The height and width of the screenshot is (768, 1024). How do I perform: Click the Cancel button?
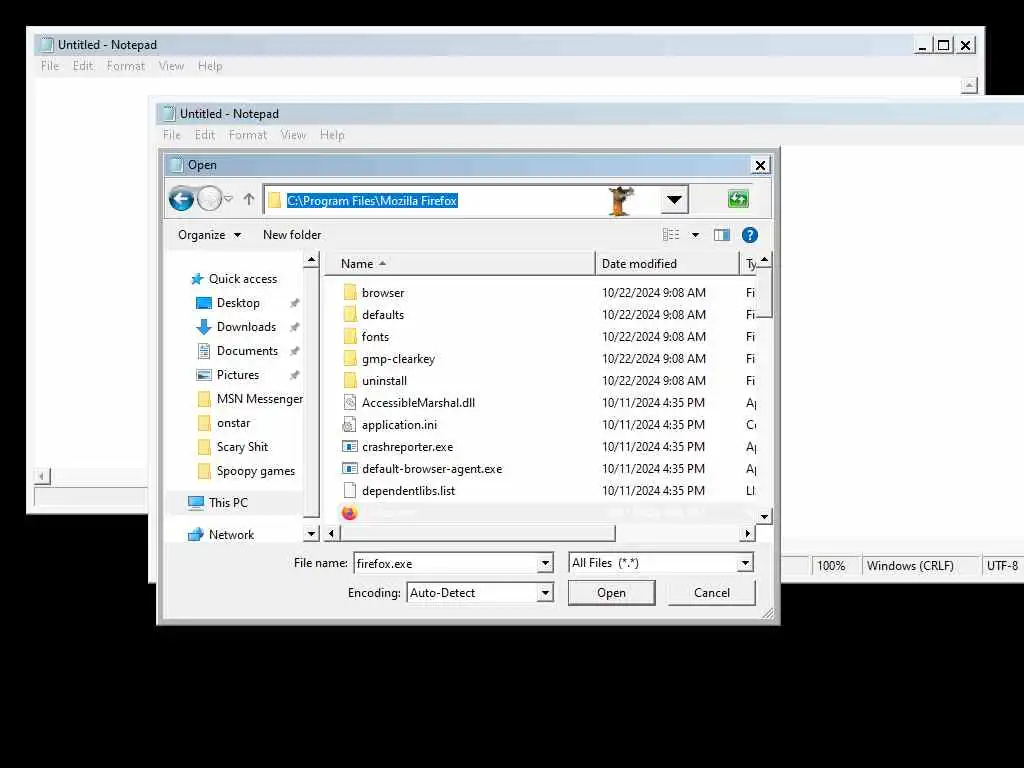pos(712,593)
